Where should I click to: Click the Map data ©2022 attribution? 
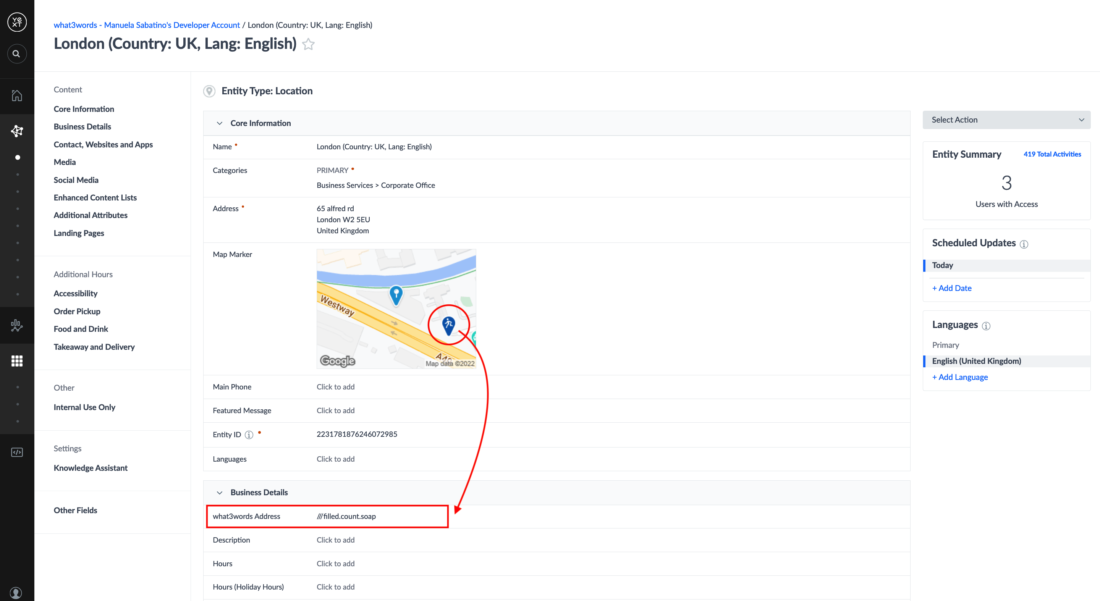[x=450, y=364]
